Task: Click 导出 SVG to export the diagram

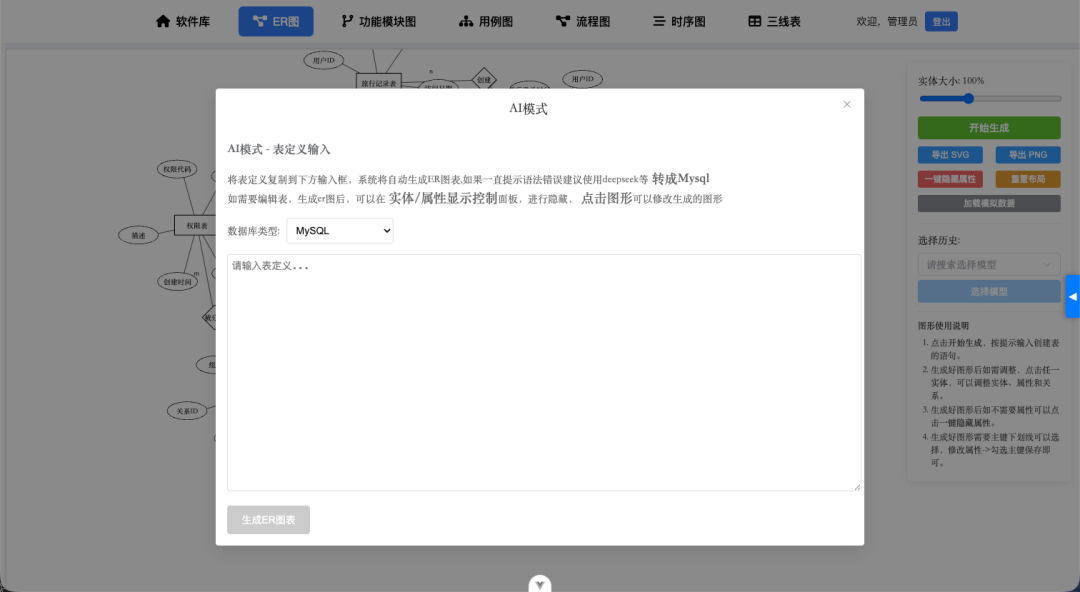Action: [x=950, y=154]
